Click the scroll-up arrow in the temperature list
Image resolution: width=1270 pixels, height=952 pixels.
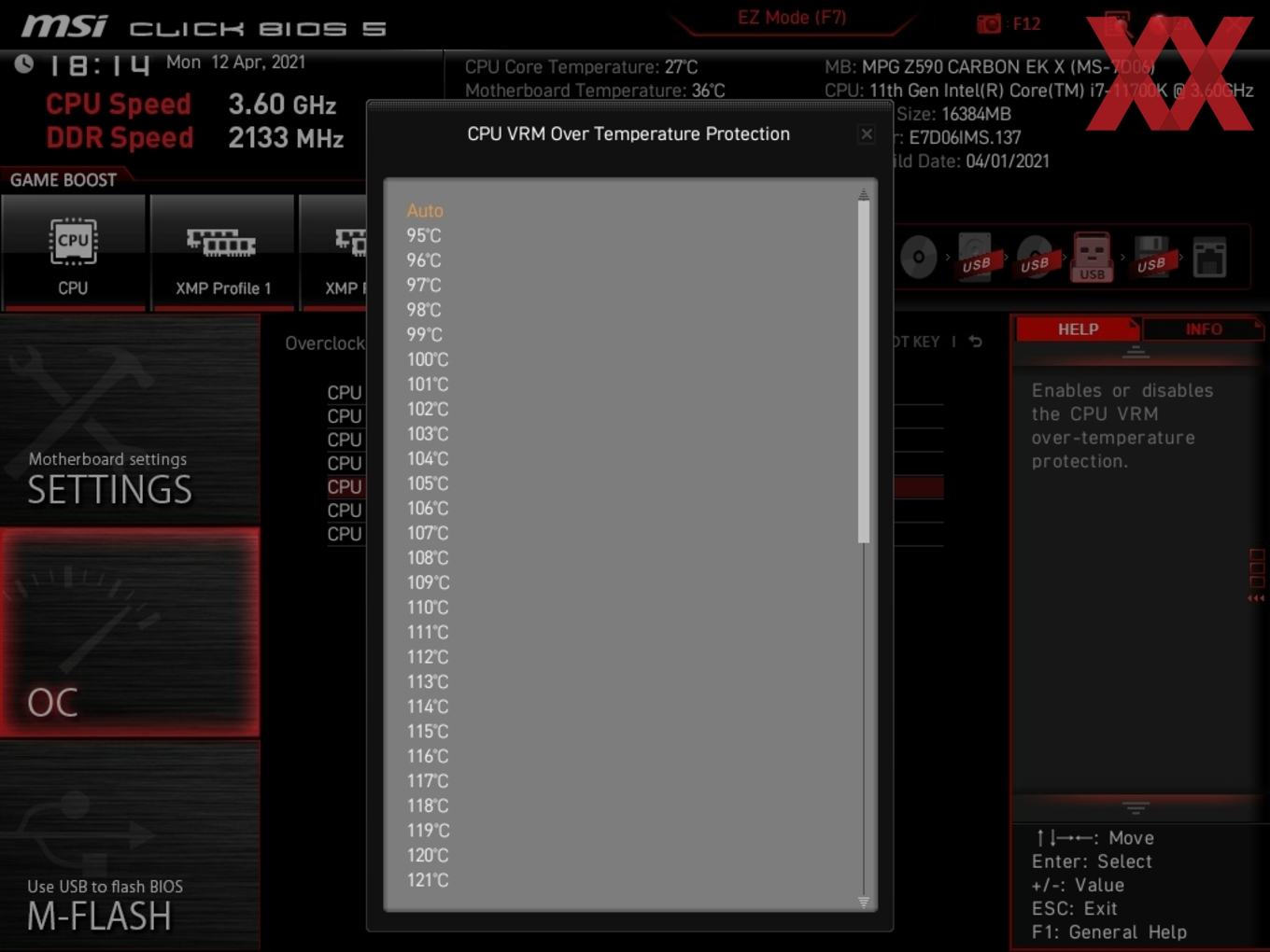pos(864,194)
